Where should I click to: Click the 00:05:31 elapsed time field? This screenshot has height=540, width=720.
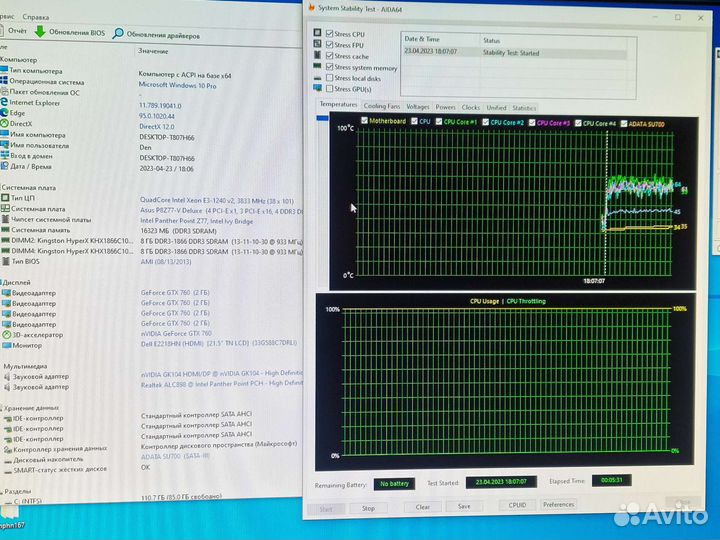[x=612, y=480]
